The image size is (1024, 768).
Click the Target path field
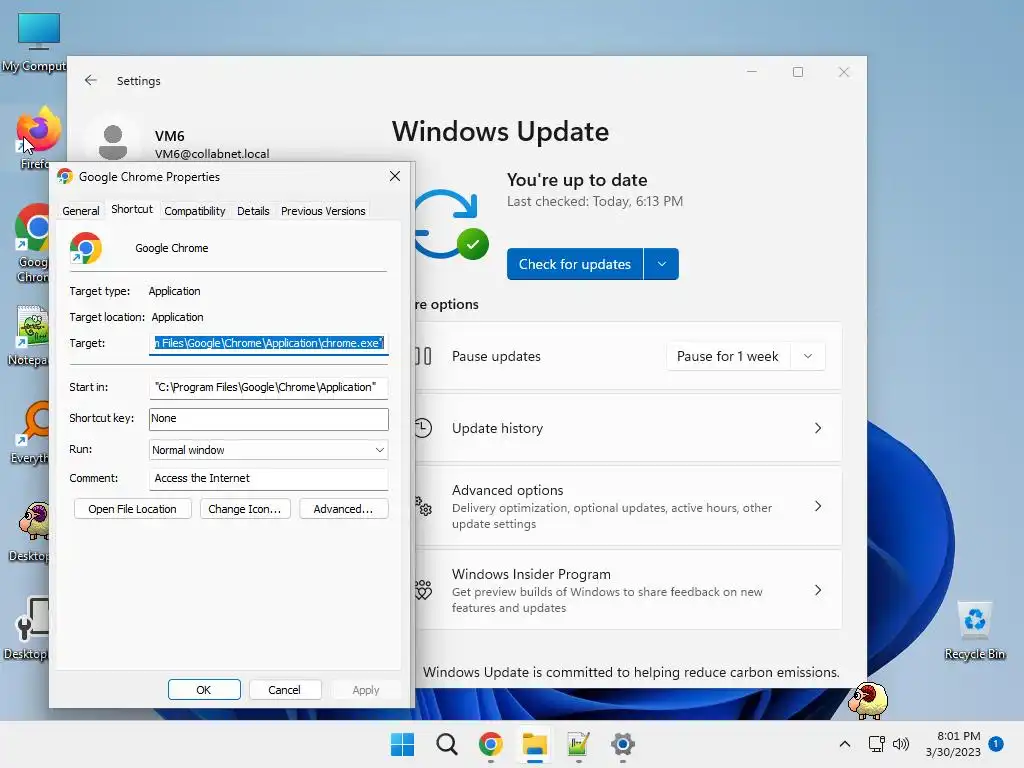coord(269,344)
